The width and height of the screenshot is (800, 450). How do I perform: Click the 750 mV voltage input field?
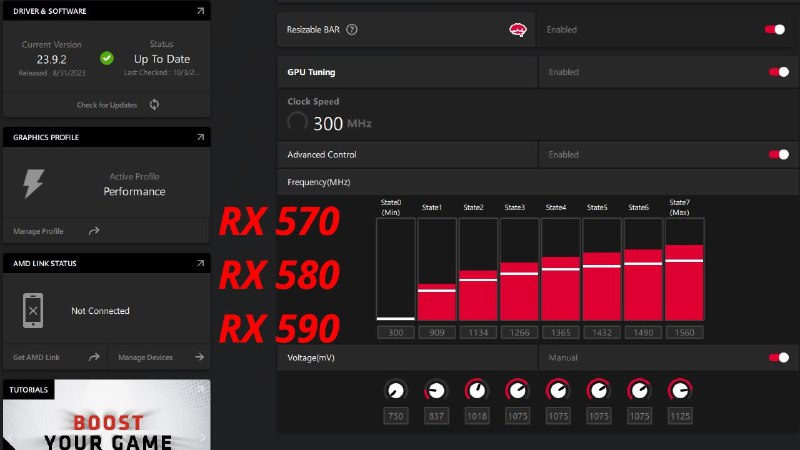click(396, 416)
